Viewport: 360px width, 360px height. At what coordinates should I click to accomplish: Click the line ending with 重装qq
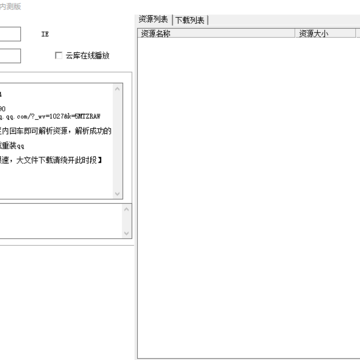tap(12, 146)
